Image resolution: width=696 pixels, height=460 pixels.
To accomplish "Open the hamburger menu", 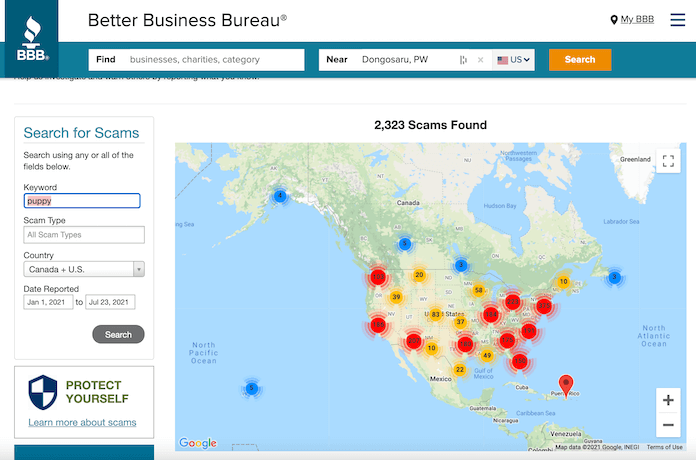I will pyautogui.click(x=677, y=20).
